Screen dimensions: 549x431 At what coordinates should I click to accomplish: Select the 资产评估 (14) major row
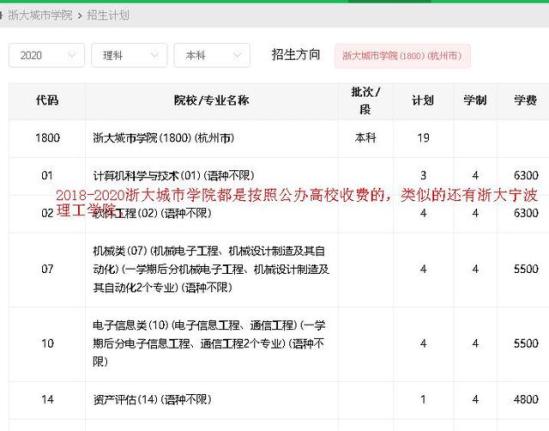(279, 399)
